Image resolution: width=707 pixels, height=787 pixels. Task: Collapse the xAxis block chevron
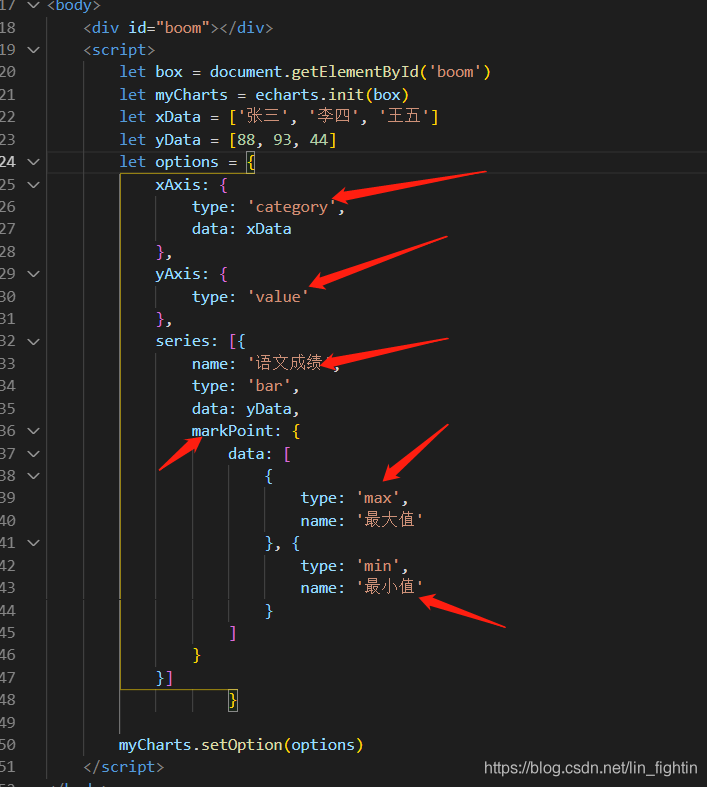click(33, 185)
